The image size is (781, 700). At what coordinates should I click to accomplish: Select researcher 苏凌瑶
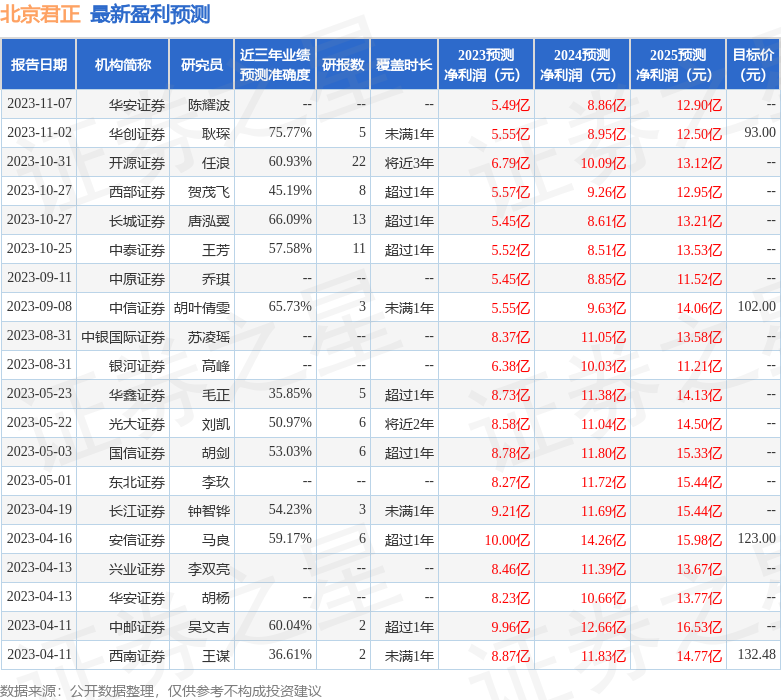[209, 336]
